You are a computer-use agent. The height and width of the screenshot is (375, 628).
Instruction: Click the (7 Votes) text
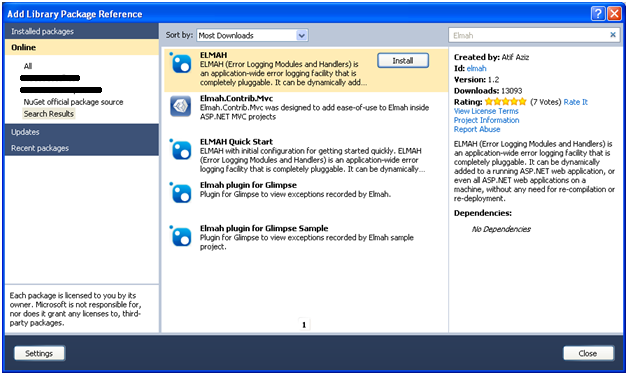point(545,102)
